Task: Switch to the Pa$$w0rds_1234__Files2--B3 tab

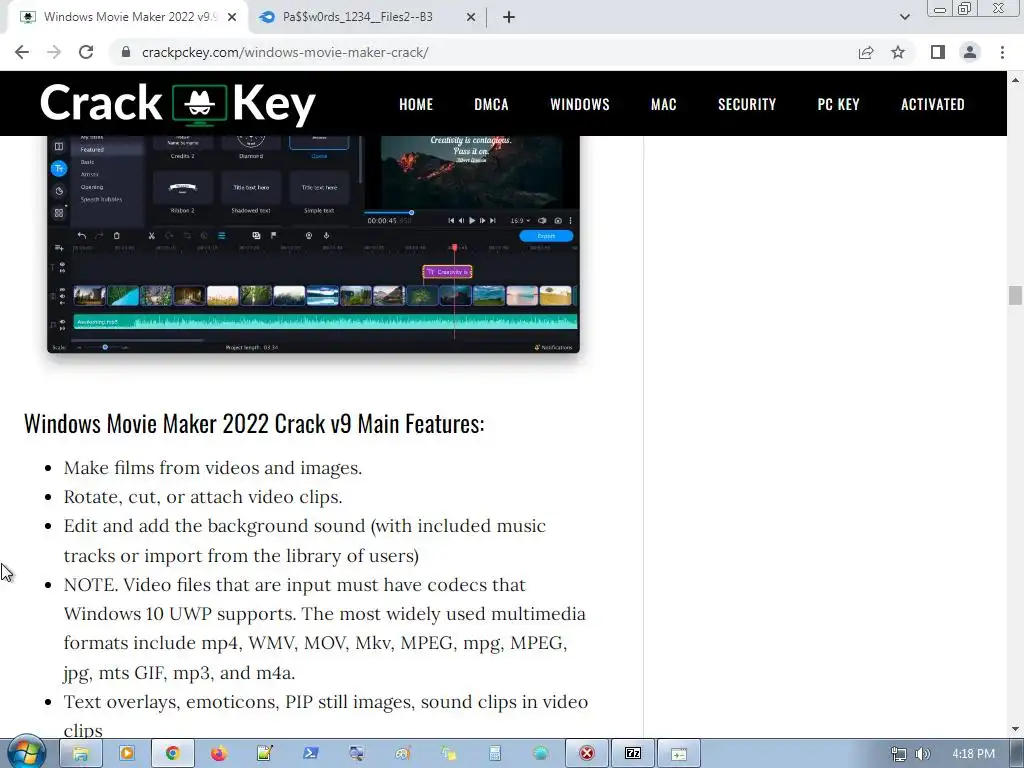Action: pyautogui.click(x=367, y=17)
